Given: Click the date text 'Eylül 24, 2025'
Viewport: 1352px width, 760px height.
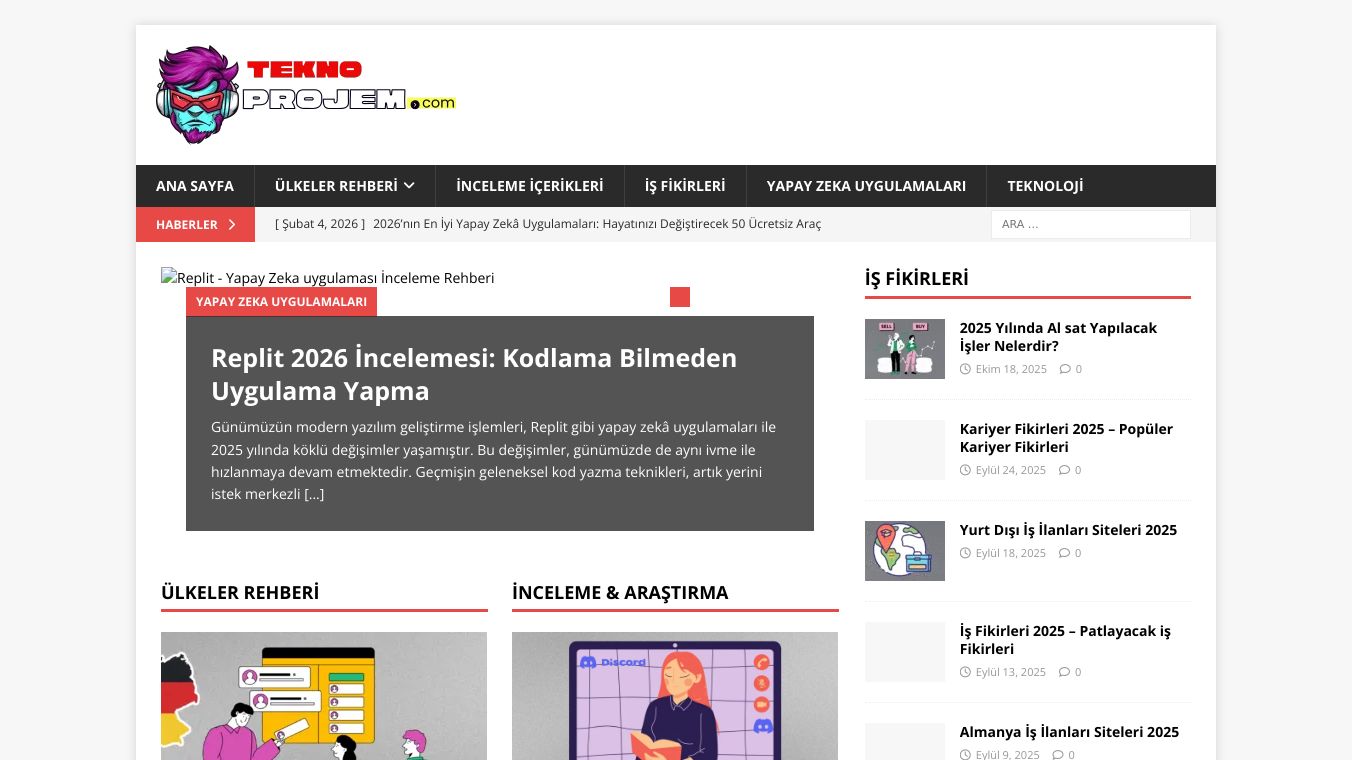Looking at the screenshot, I should coord(1011,470).
